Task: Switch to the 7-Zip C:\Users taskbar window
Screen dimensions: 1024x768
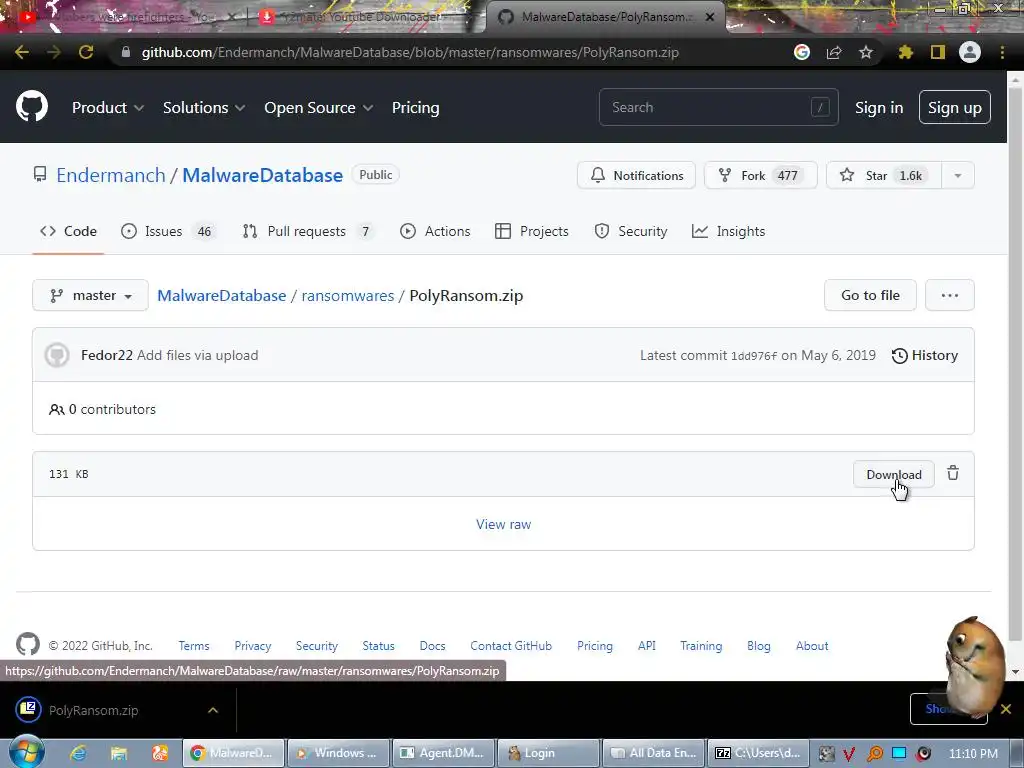Action: (758, 753)
